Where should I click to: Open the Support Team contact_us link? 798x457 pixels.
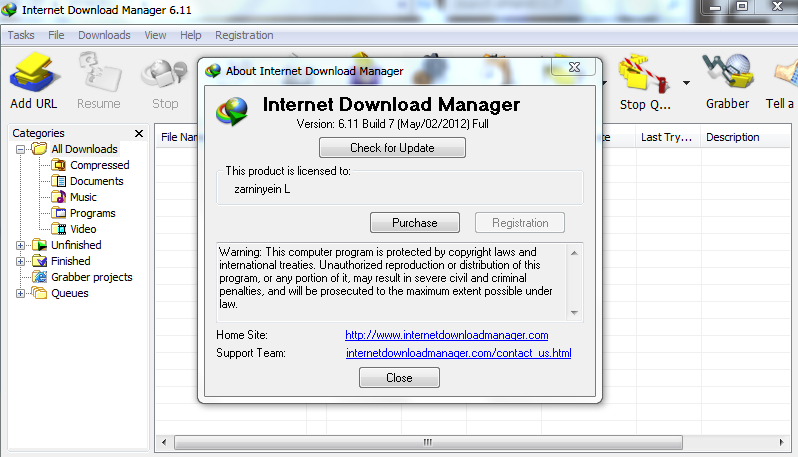(x=459, y=353)
